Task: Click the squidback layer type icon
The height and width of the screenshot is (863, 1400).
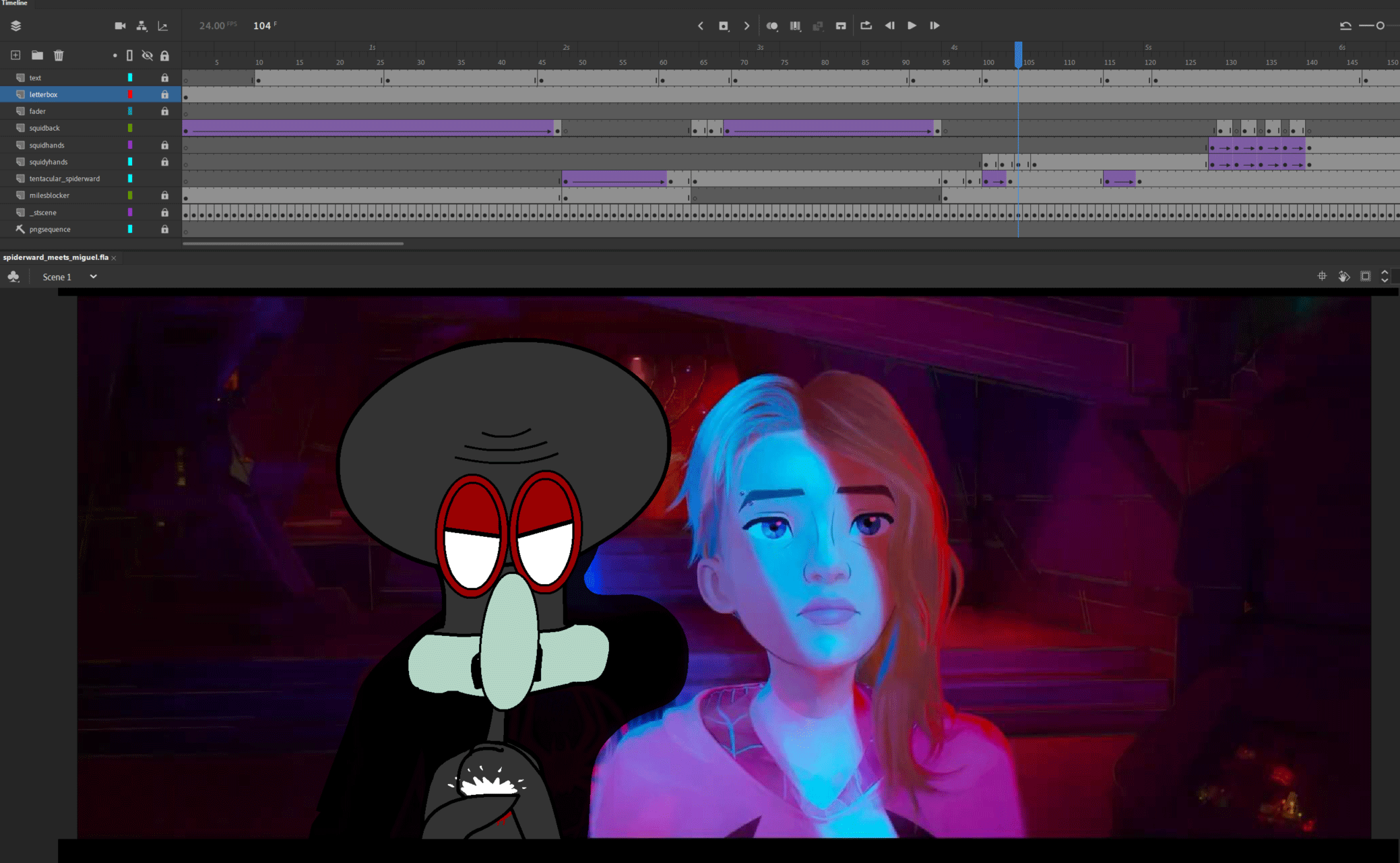Action: [x=20, y=128]
